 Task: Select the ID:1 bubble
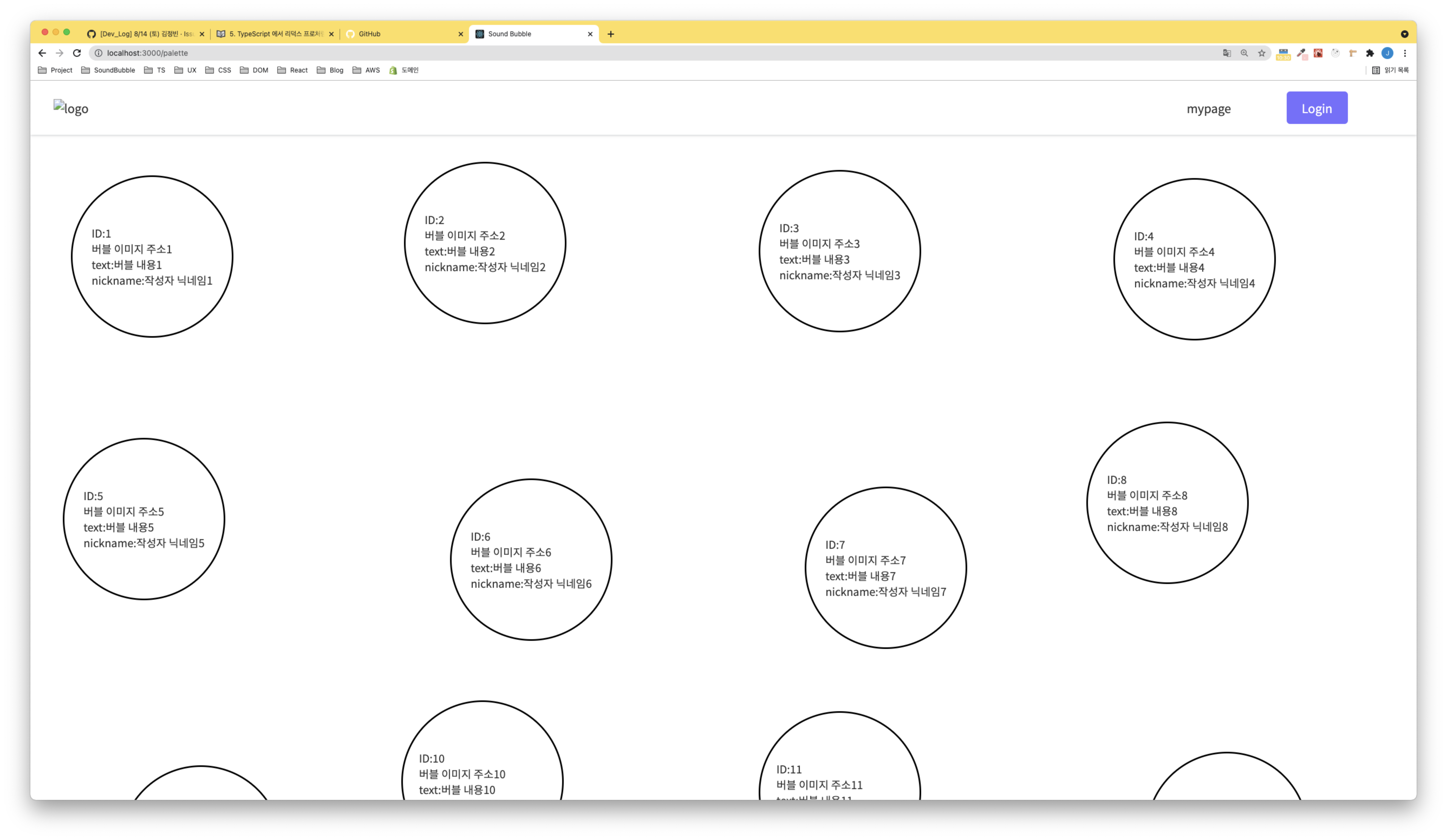pyautogui.click(x=152, y=257)
